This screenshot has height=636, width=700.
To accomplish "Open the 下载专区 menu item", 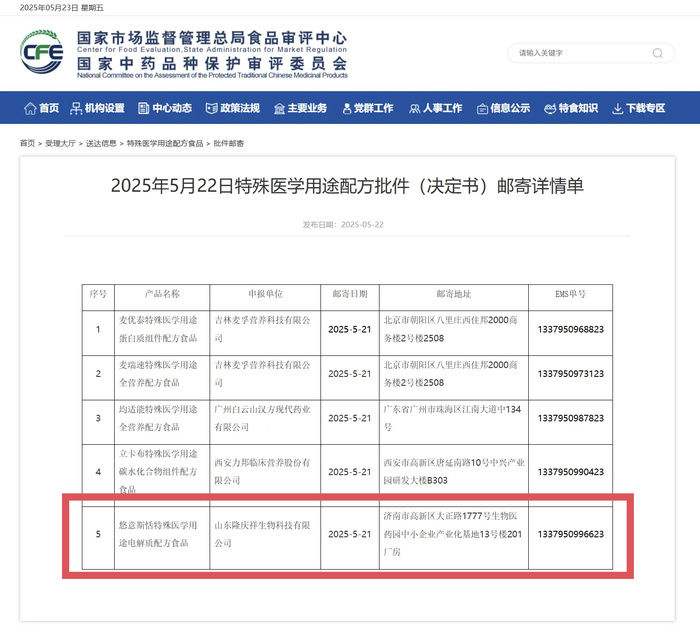I will point(646,108).
